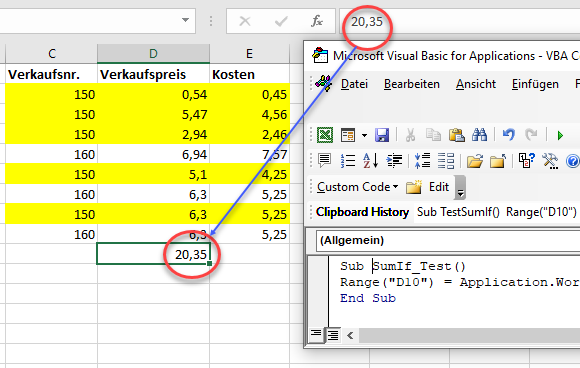Image resolution: width=580 pixels, height=368 pixels.
Task: Save the workbook with the floppy disk icon
Action: click(382, 135)
